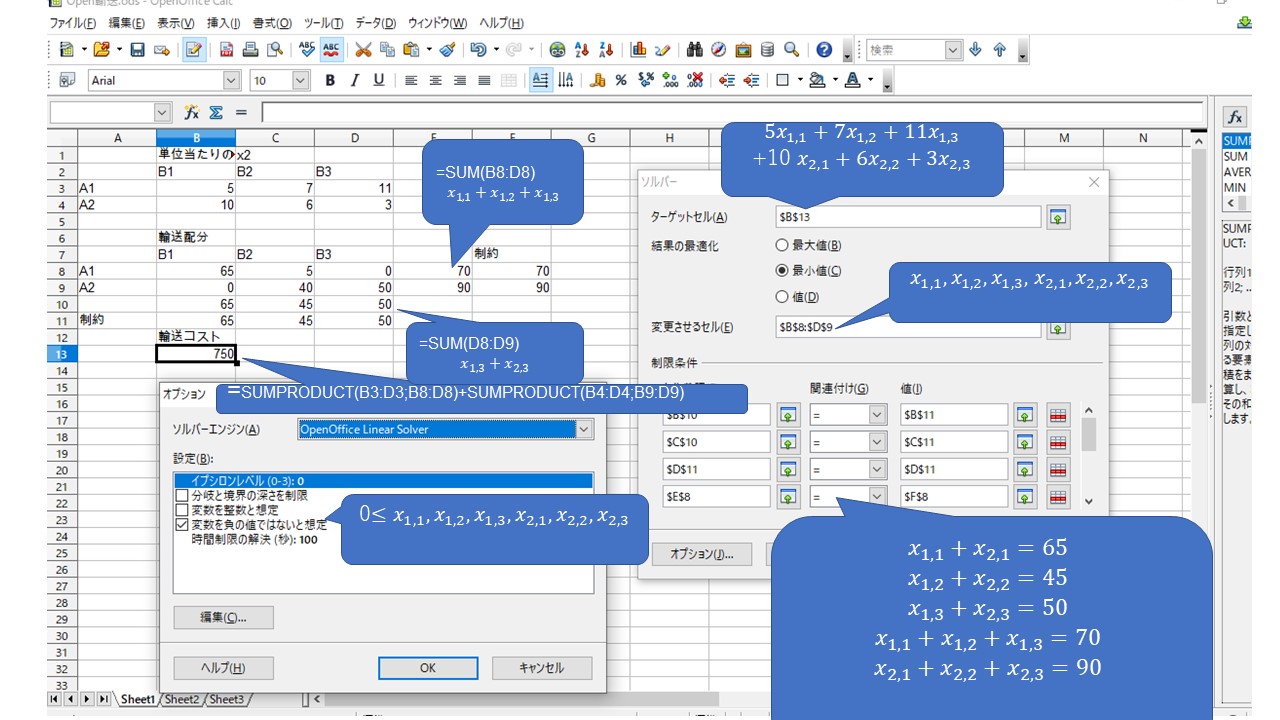Open operator dropdown for $C$10 constraint

point(877,442)
